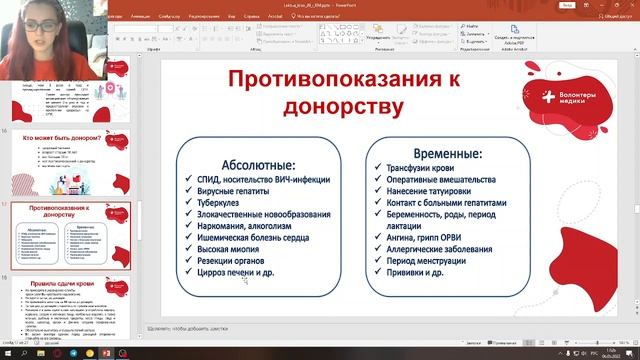Select slide thumbnail 'Правила сдачи крови'
Viewport: 640px width, 360px height.
click(71, 307)
